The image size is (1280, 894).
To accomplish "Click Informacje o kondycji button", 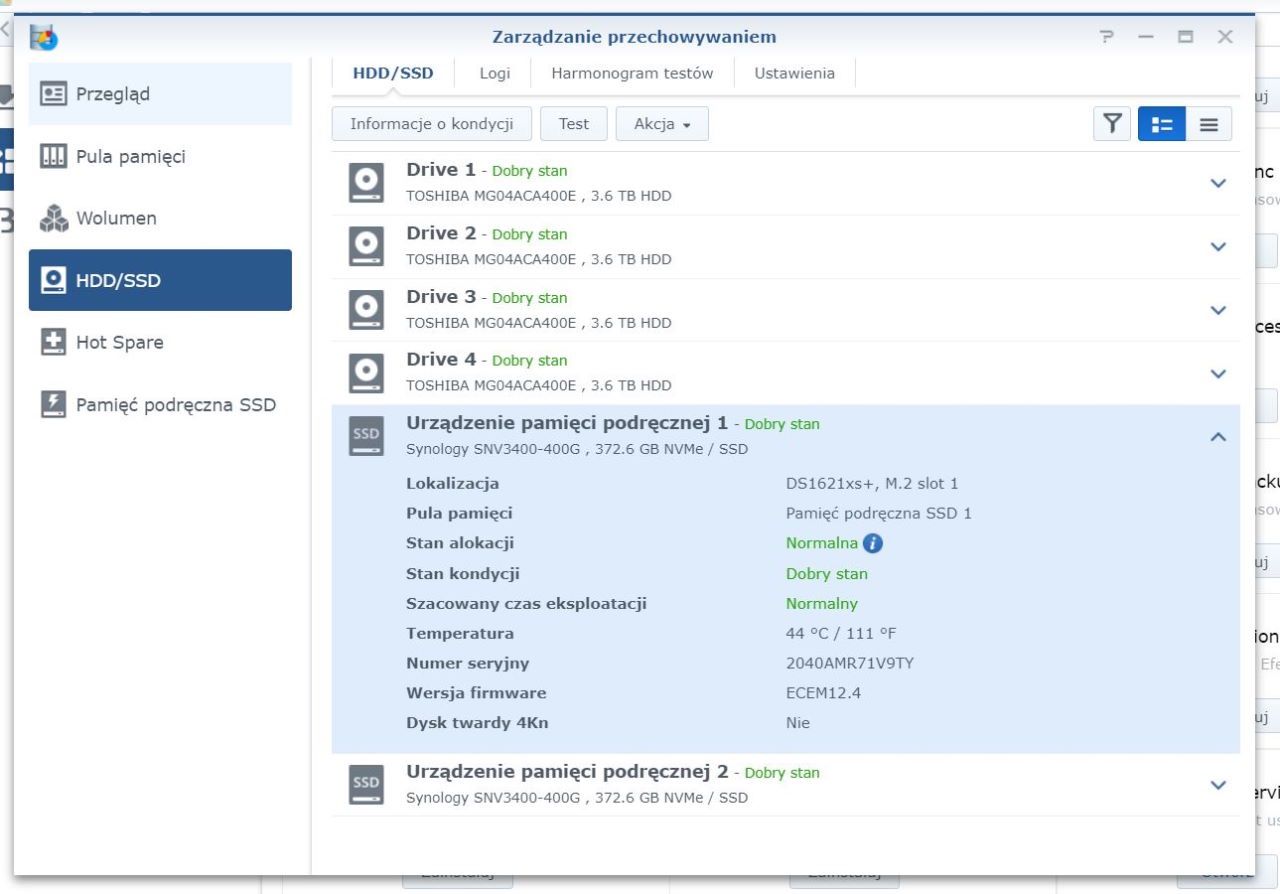I will pos(432,124).
